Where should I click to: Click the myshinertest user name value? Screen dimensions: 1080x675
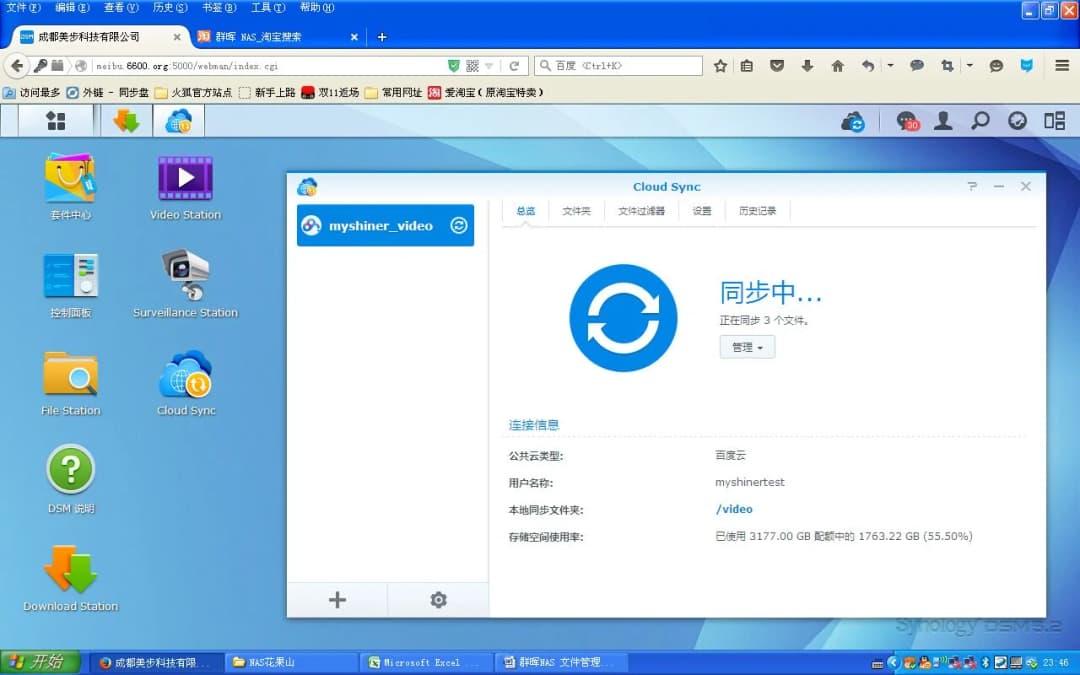(749, 482)
